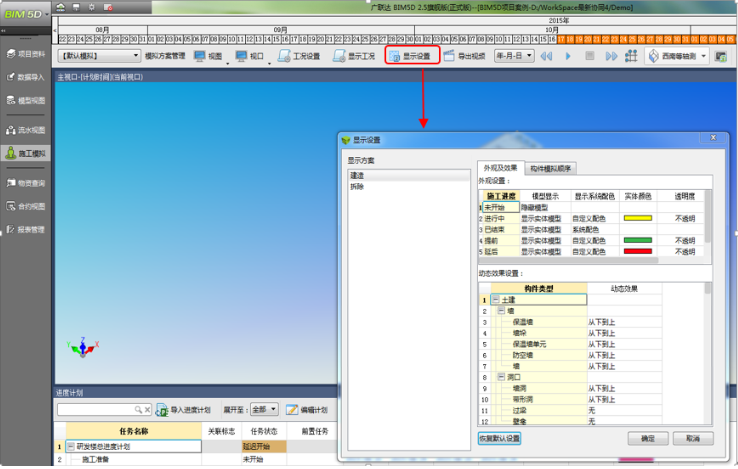738x469 pixels.
Task: Click the red-dot record icon in title bar
Action: 108,7
